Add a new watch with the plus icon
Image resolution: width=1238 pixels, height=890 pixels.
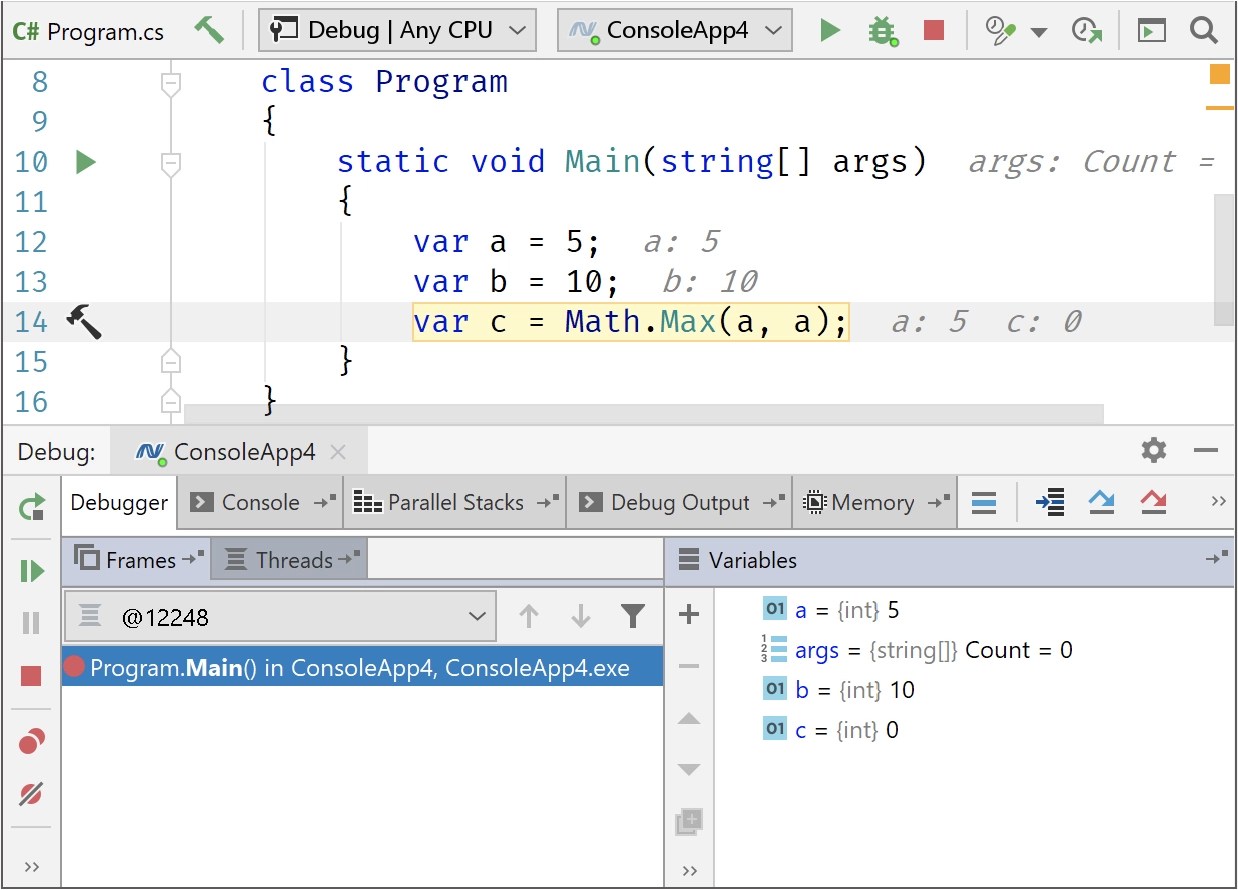[x=688, y=614]
